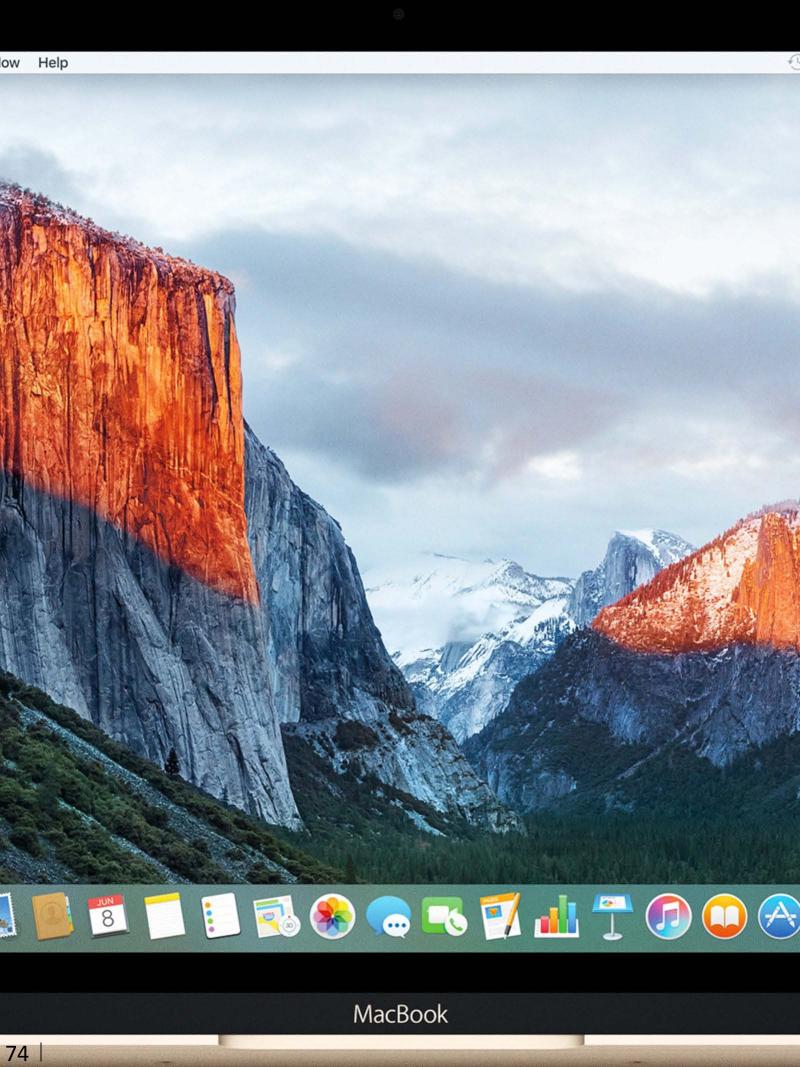This screenshot has height=1067, width=800.
Task: Launch Numbers spreadsheet app
Action: click(x=556, y=916)
